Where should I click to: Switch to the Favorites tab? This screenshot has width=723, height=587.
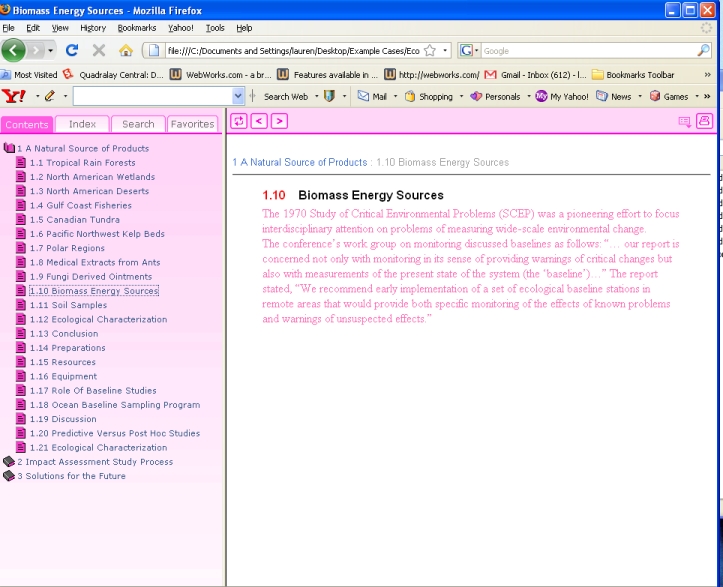click(x=192, y=124)
